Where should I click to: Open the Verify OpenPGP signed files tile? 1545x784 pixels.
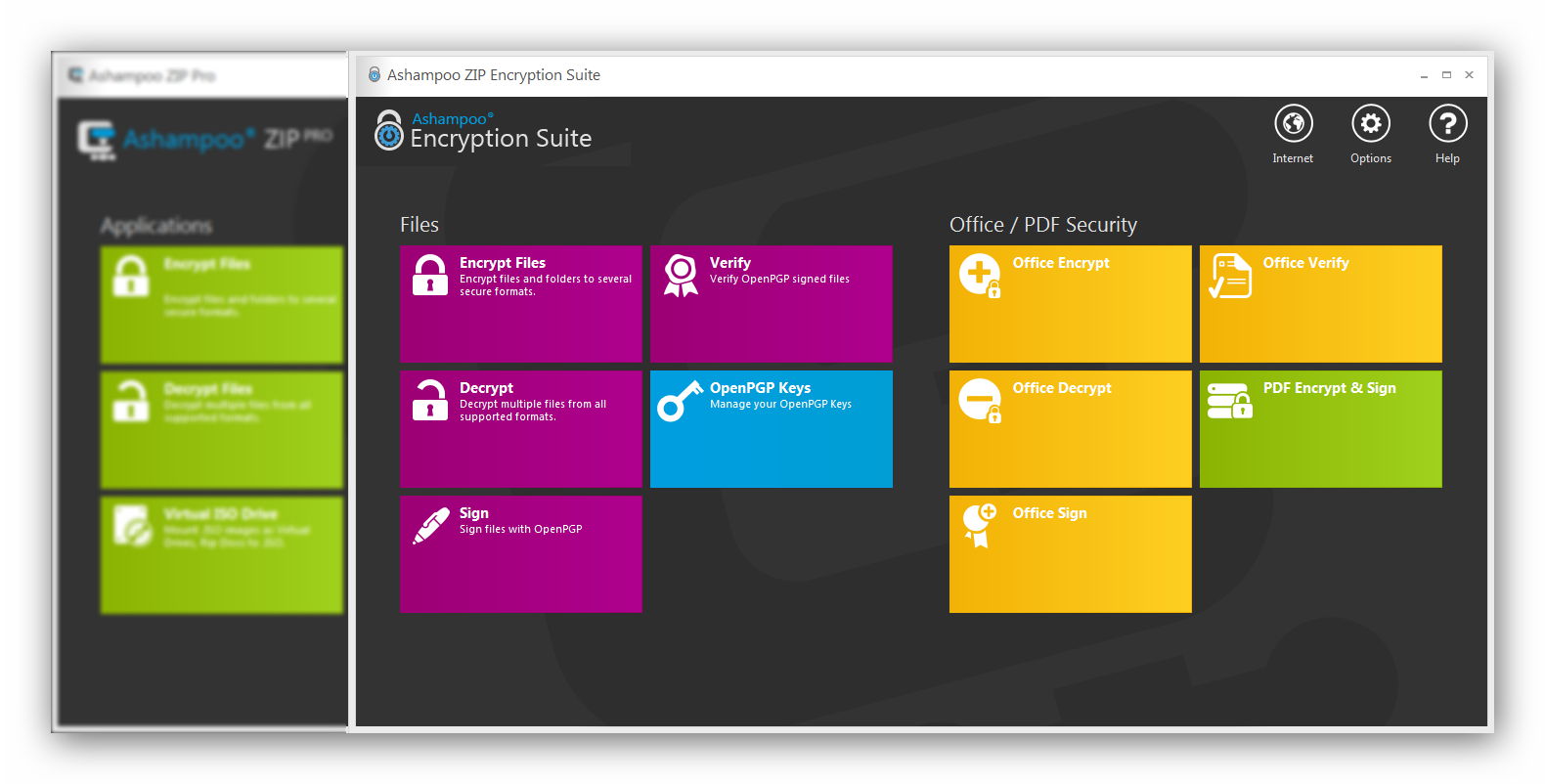click(x=772, y=304)
